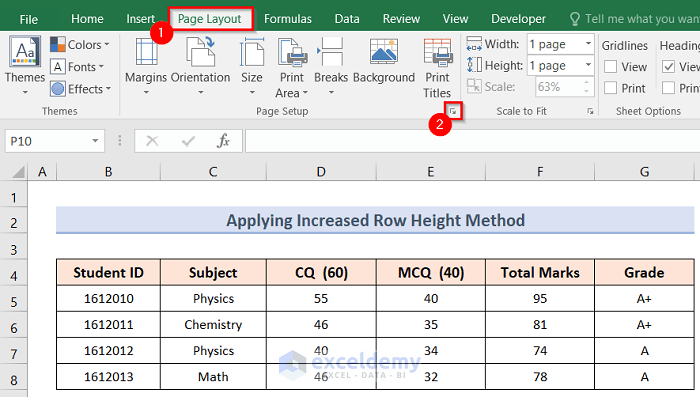Expand the Name Box dropdown arrow
The width and height of the screenshot is (700, 397).
point(95,141)
